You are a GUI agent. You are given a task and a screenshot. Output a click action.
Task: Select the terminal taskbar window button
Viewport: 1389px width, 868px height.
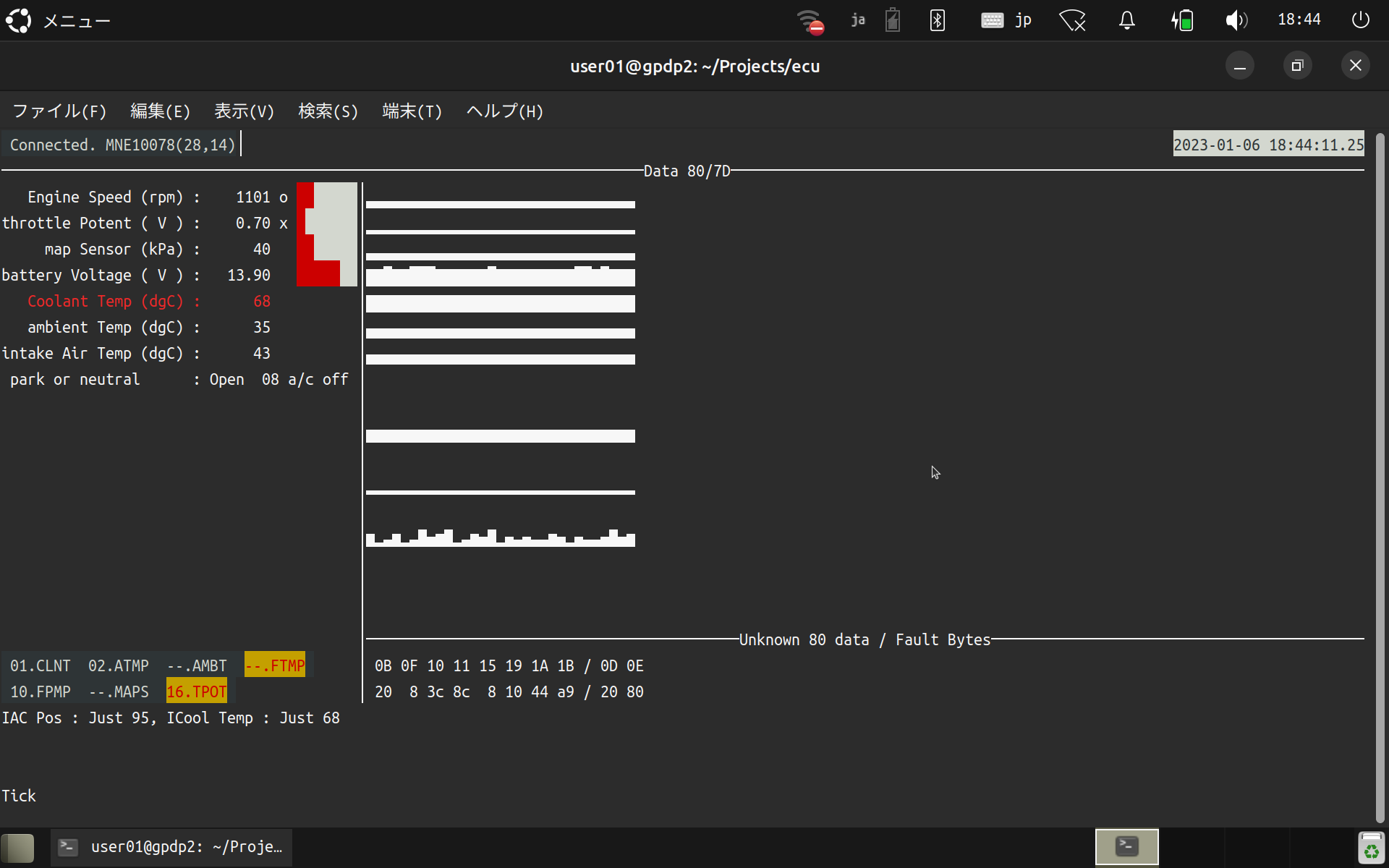(172, 847)
